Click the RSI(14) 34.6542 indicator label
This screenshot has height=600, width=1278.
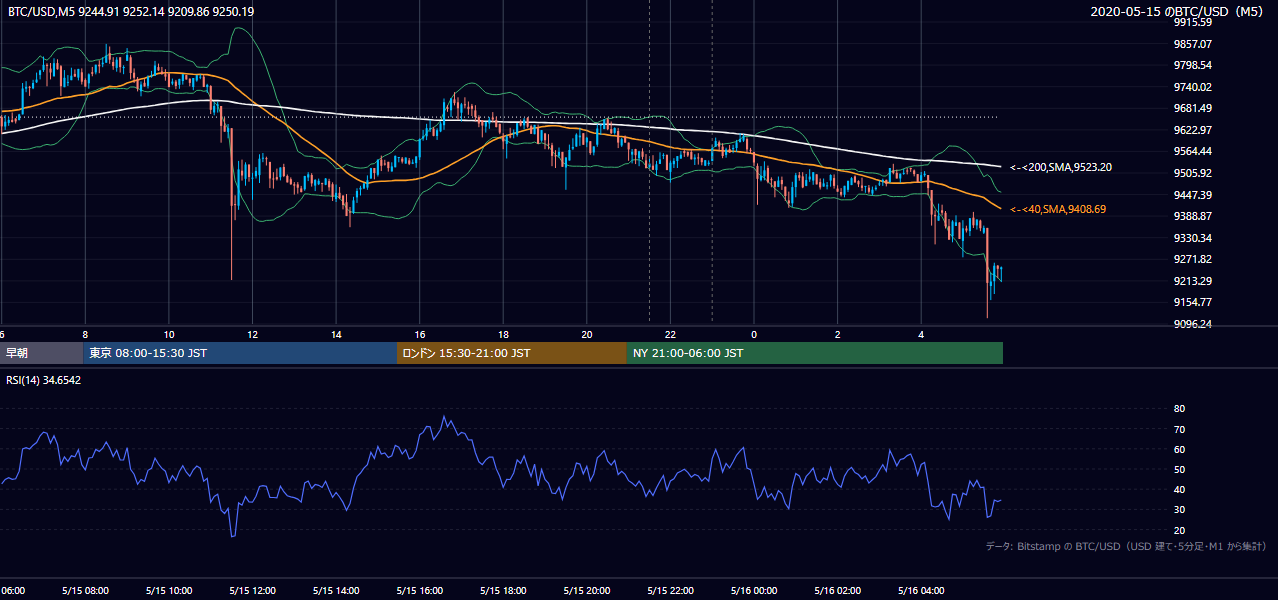click(x=44, y=381)
